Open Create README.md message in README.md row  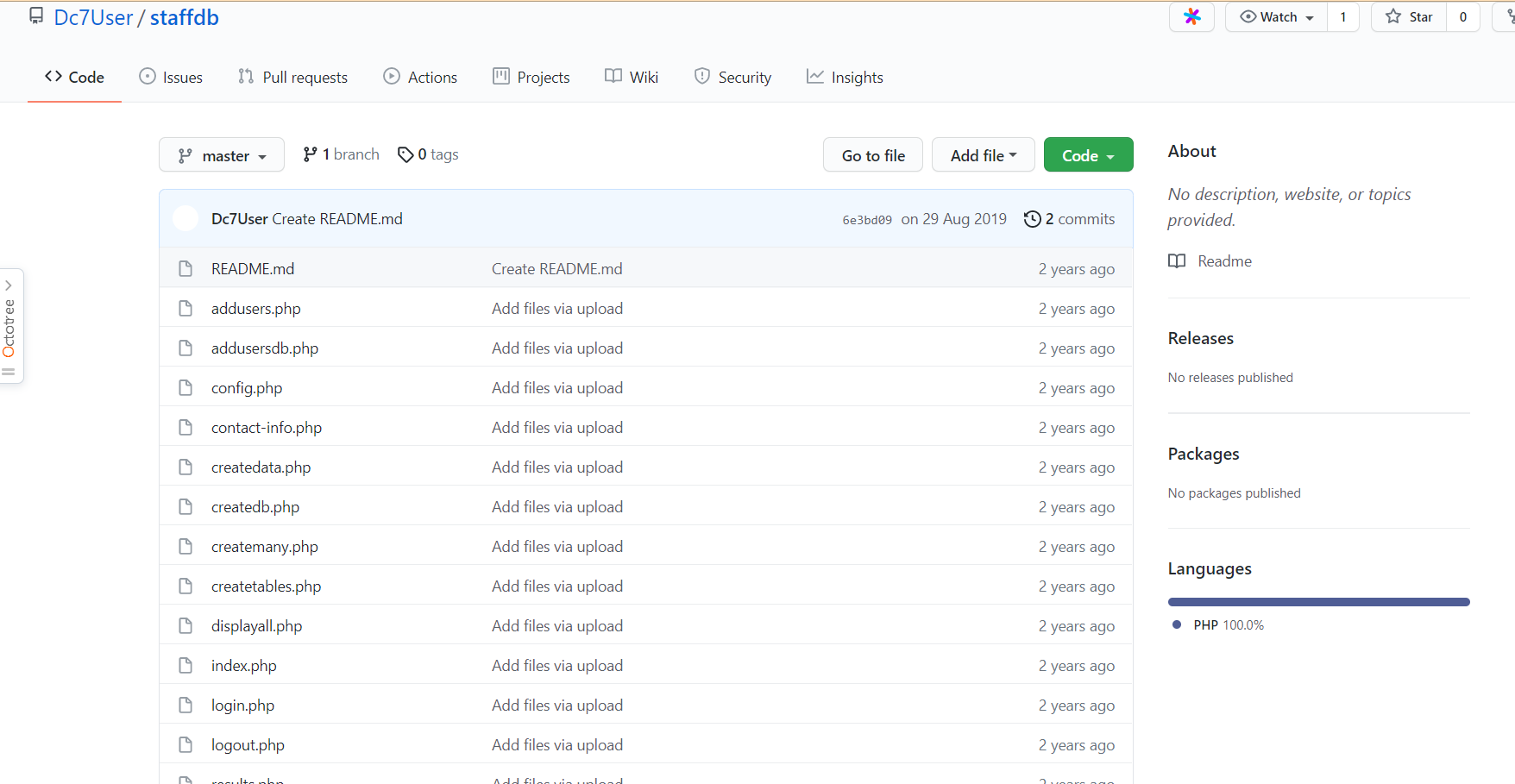tap(557, 269)
